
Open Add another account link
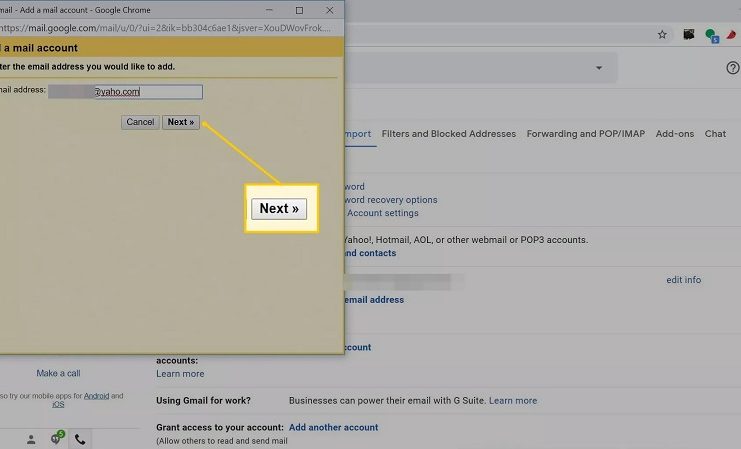point(333,427)
